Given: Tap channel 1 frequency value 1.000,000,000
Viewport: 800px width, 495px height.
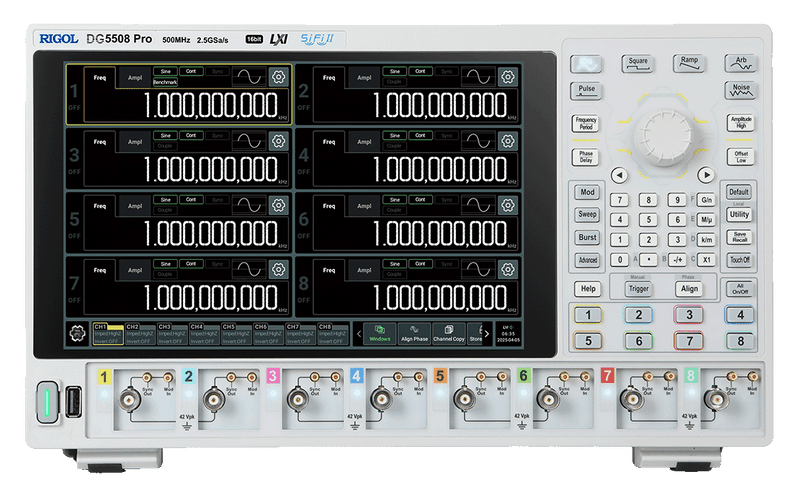Looking at the screenshot, I should pyautogui.click(x=211, y=106).
